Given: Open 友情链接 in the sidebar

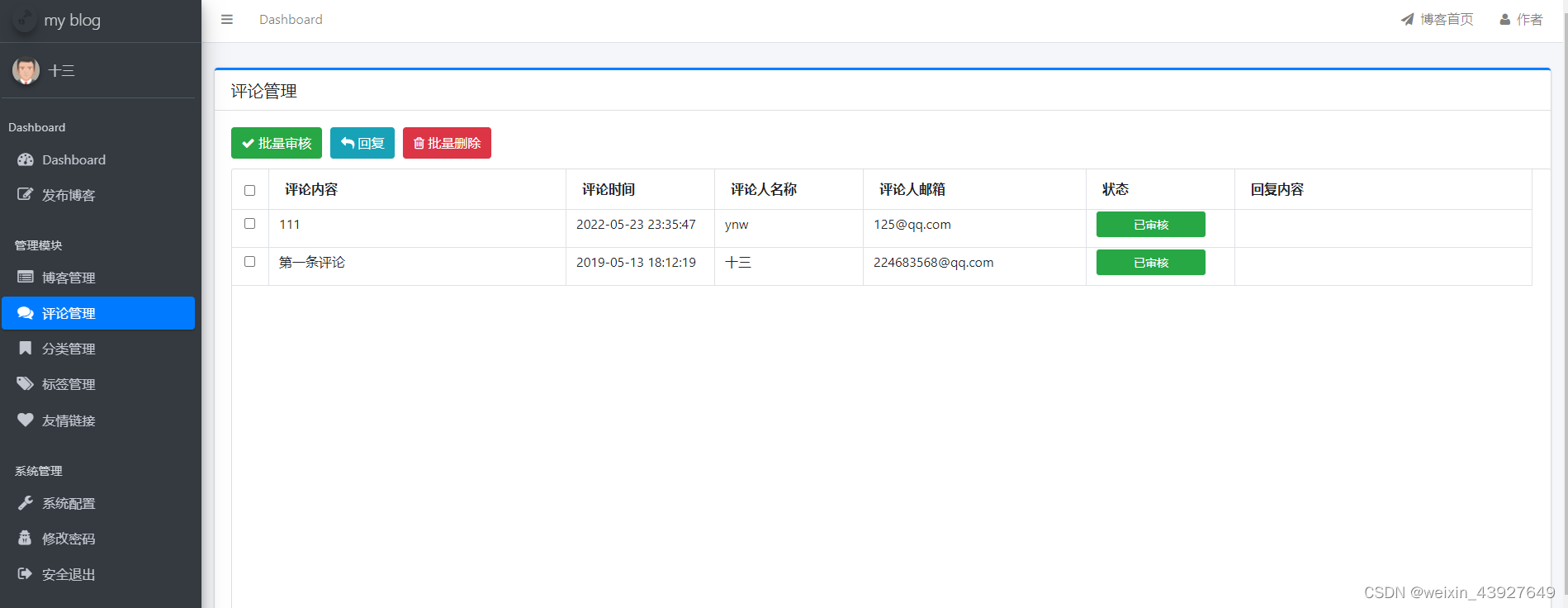Looking at the screenshot, I should pyautogui.click(x=98, y=420).
